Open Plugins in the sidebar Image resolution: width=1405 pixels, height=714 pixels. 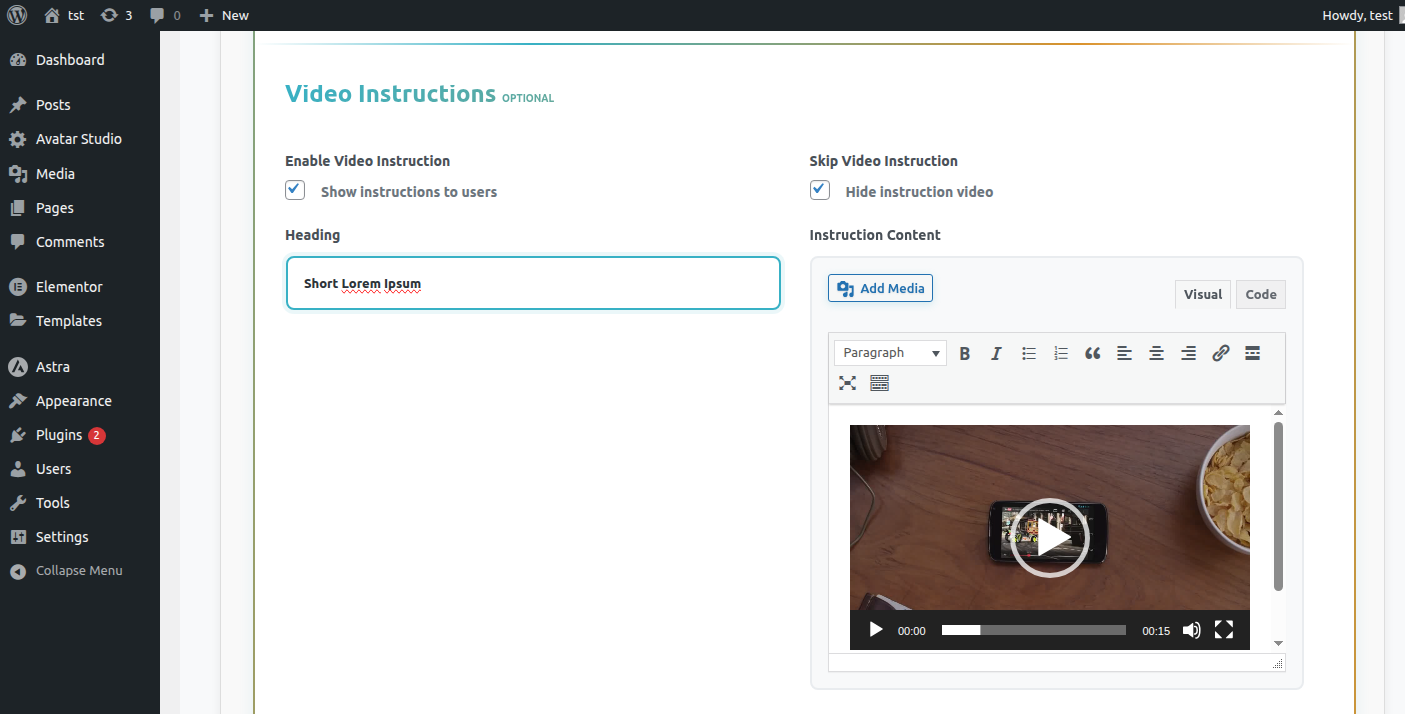[59, 435]
